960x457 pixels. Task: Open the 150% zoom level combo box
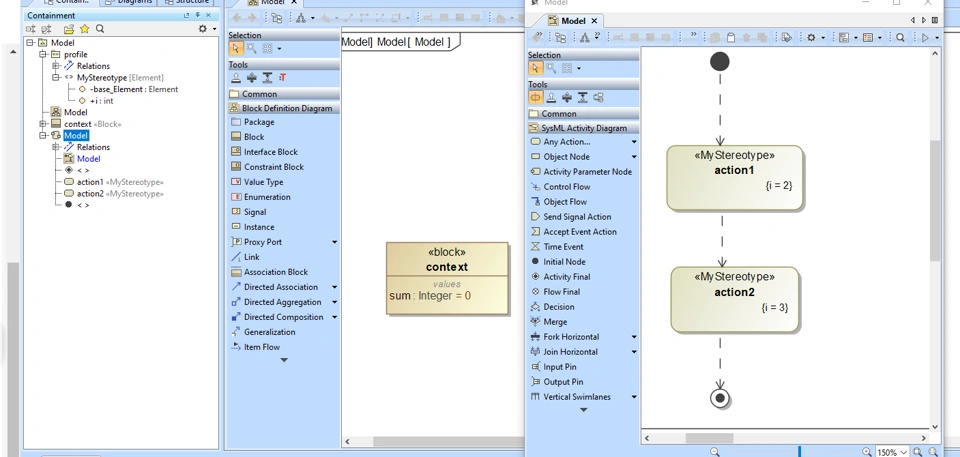[x=893, y=452]
